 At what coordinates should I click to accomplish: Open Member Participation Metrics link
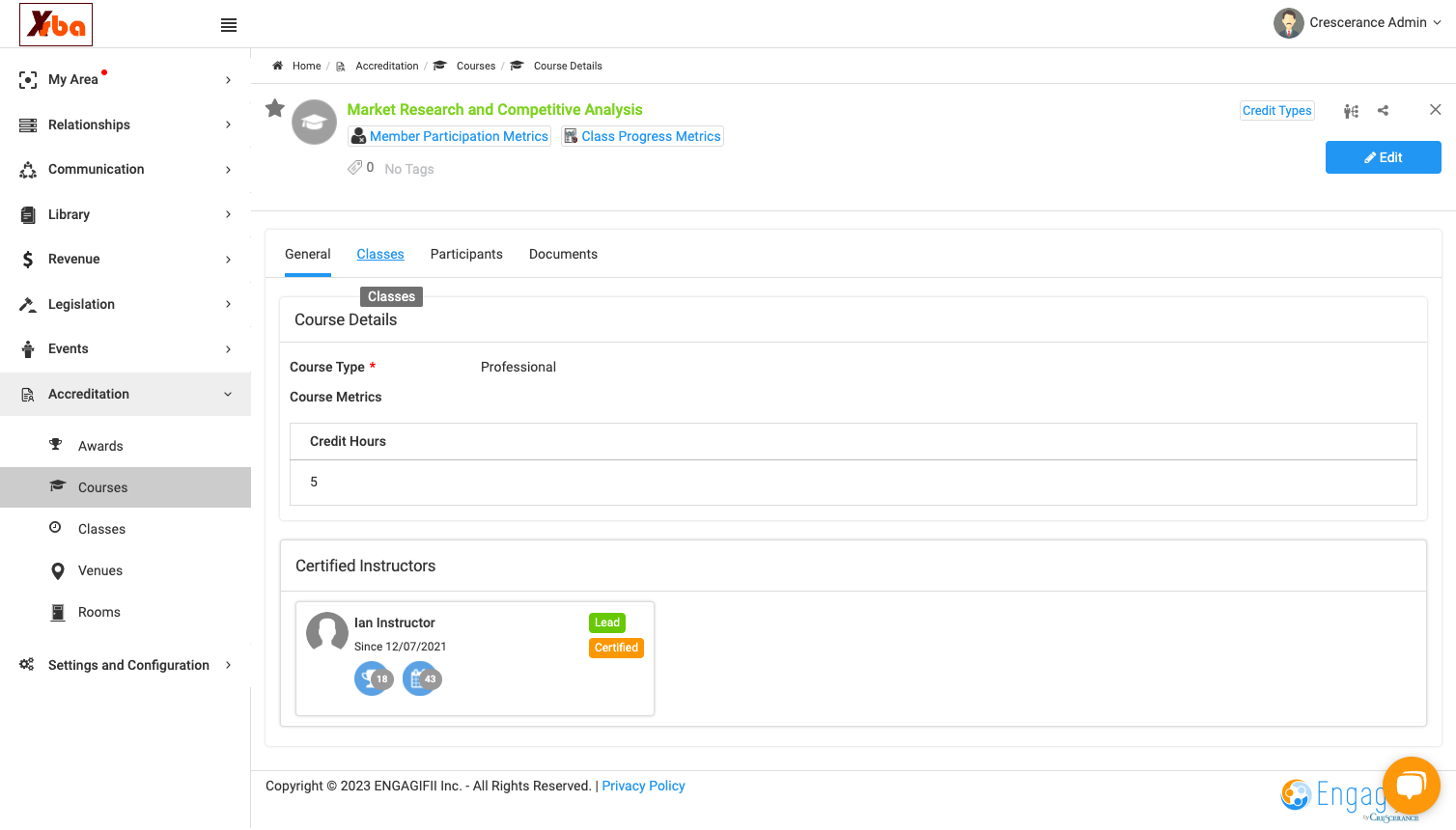point(449,136)
